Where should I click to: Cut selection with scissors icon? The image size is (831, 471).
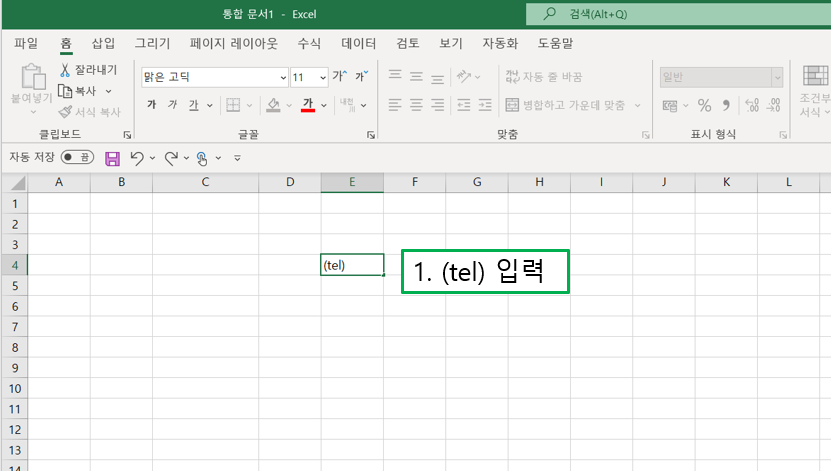click(x=65, y=70)
